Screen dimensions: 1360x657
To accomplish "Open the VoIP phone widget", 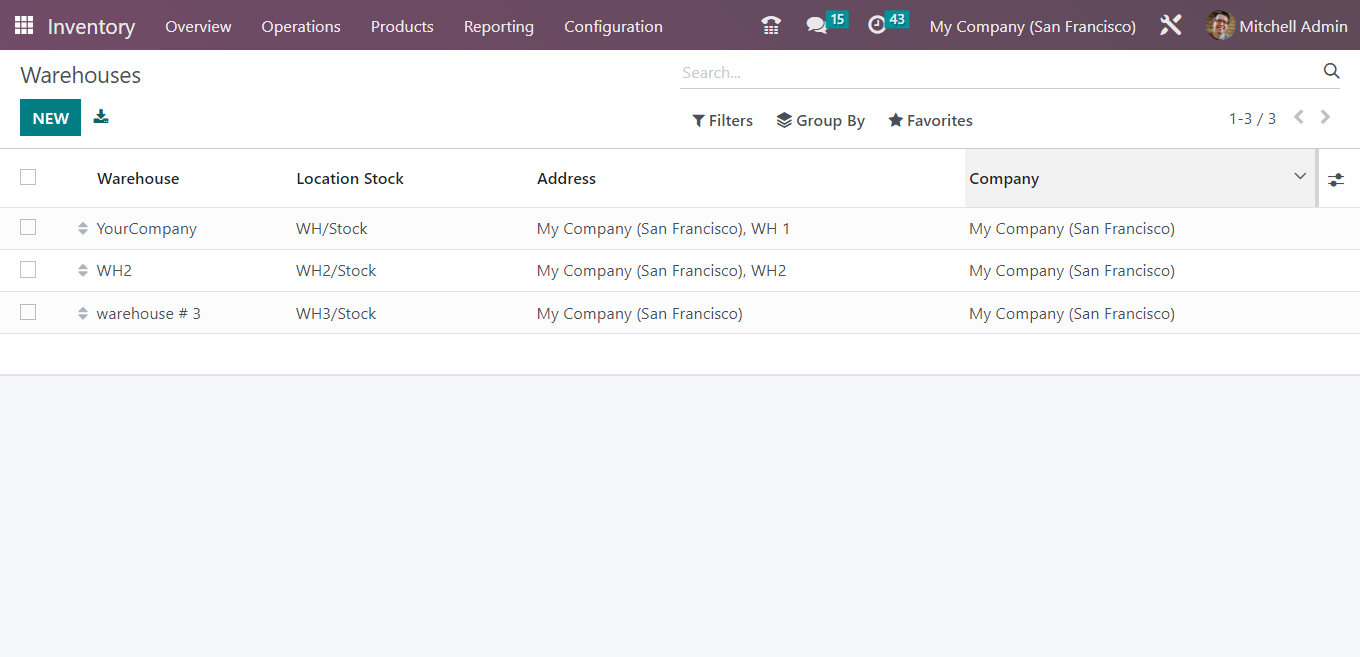I will tap(770, 25).
